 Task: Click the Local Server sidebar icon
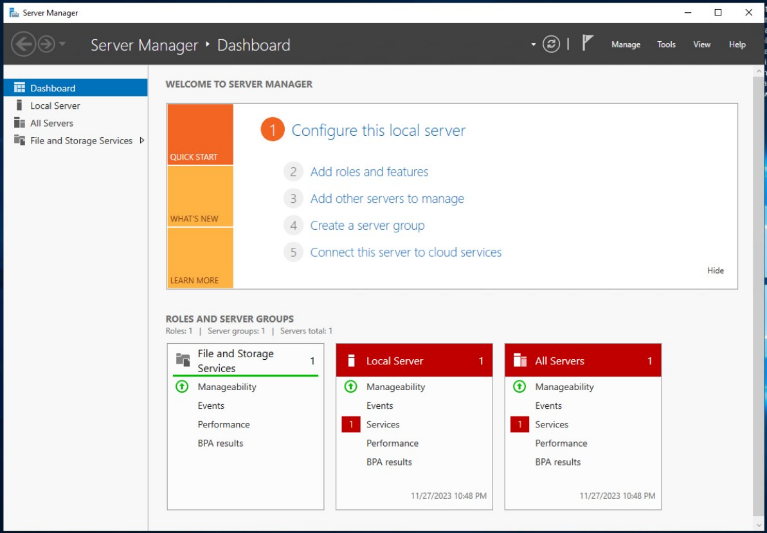coord(20,105)
